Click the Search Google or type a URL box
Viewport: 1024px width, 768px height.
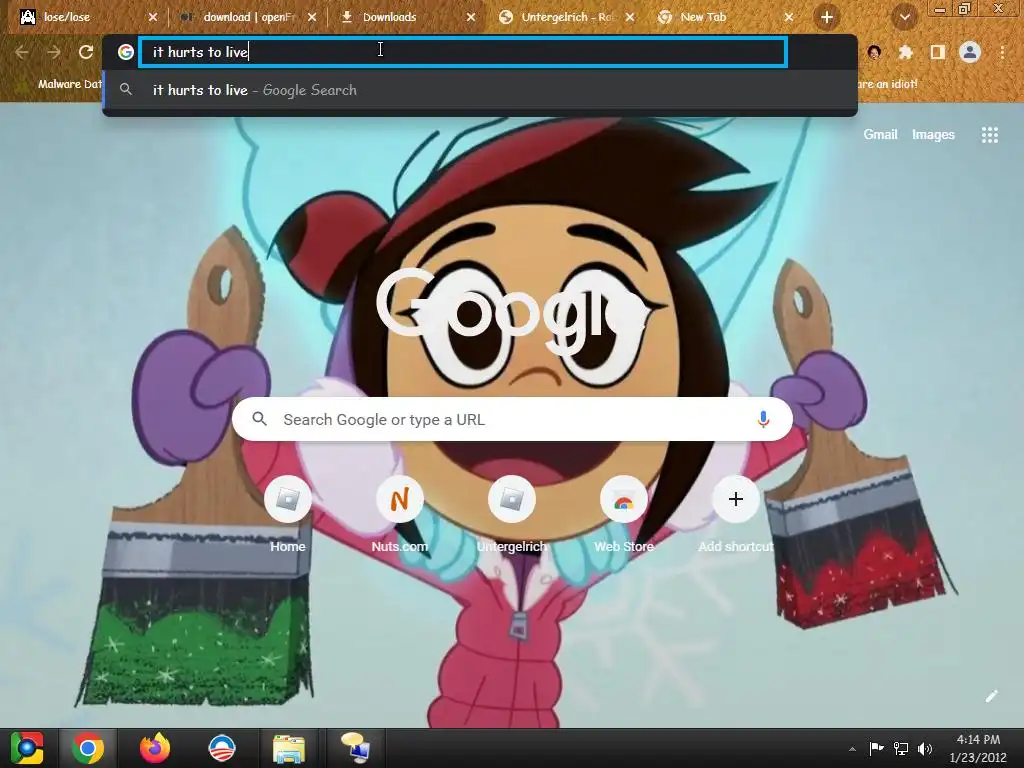click(x=512, y=419)
